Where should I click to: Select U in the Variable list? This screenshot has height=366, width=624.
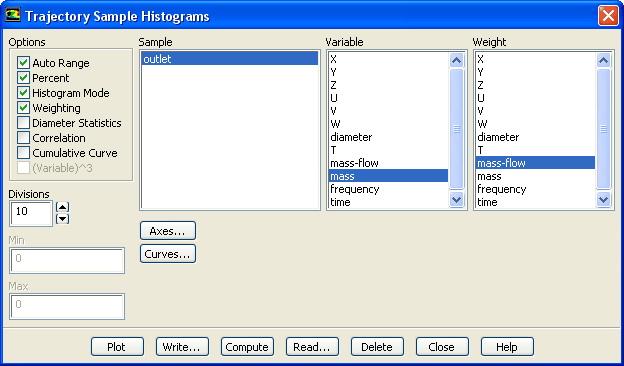(388, 98)
